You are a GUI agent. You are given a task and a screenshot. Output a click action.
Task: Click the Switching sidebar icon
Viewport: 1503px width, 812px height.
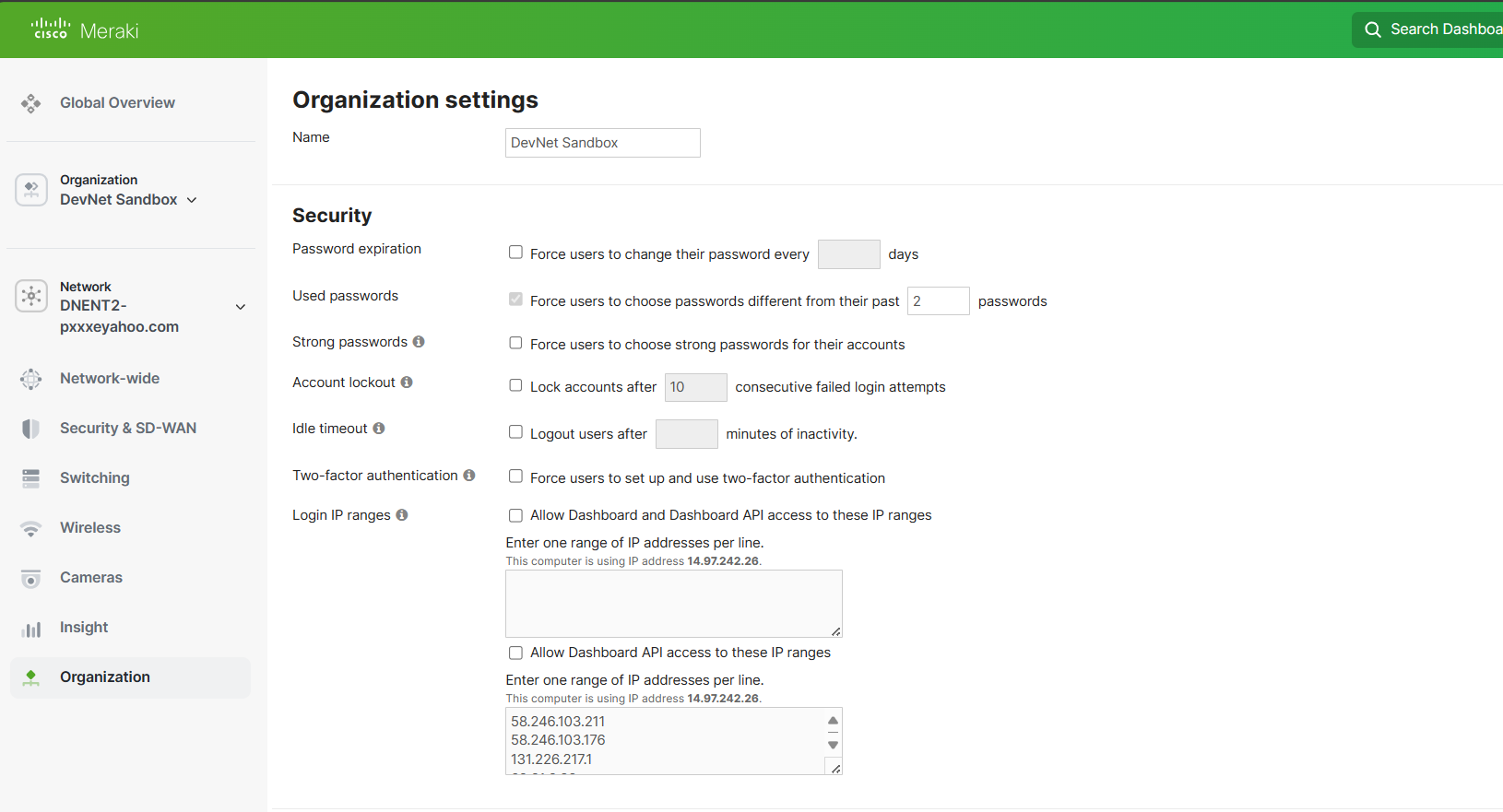pos(30,478)
